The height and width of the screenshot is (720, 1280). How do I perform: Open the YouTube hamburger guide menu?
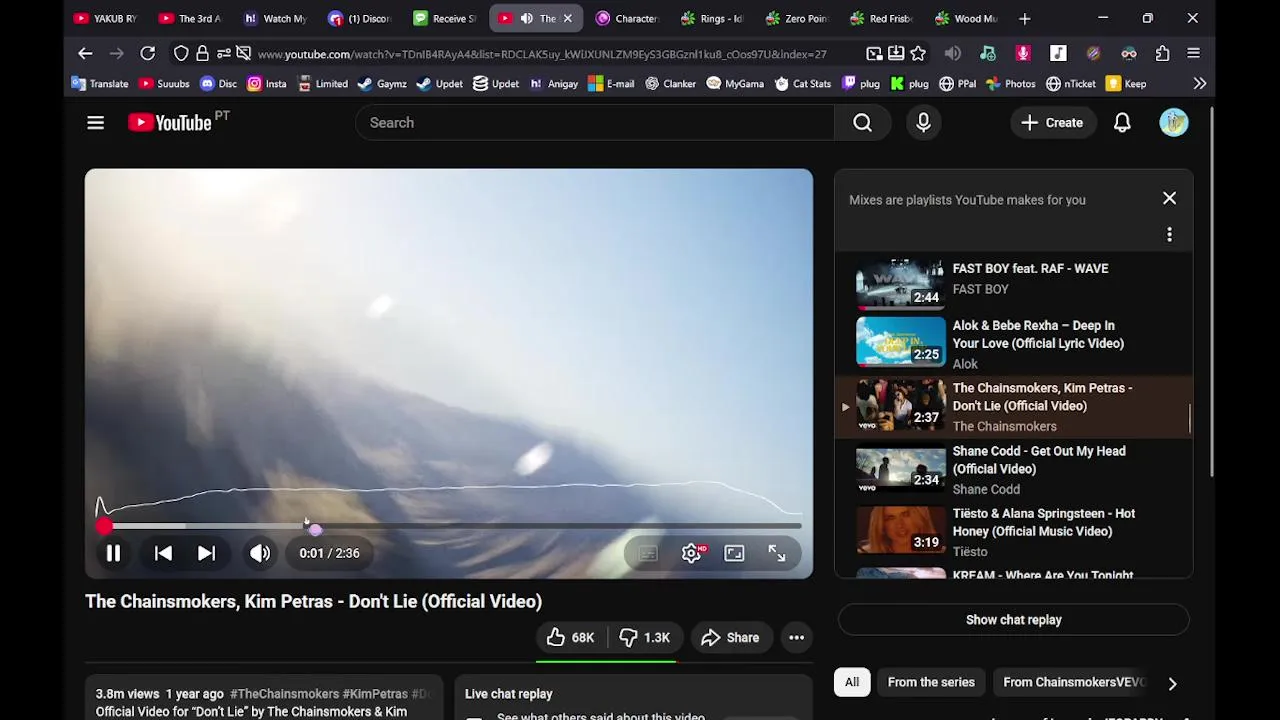pyautogui.click(x=95, y=123)
